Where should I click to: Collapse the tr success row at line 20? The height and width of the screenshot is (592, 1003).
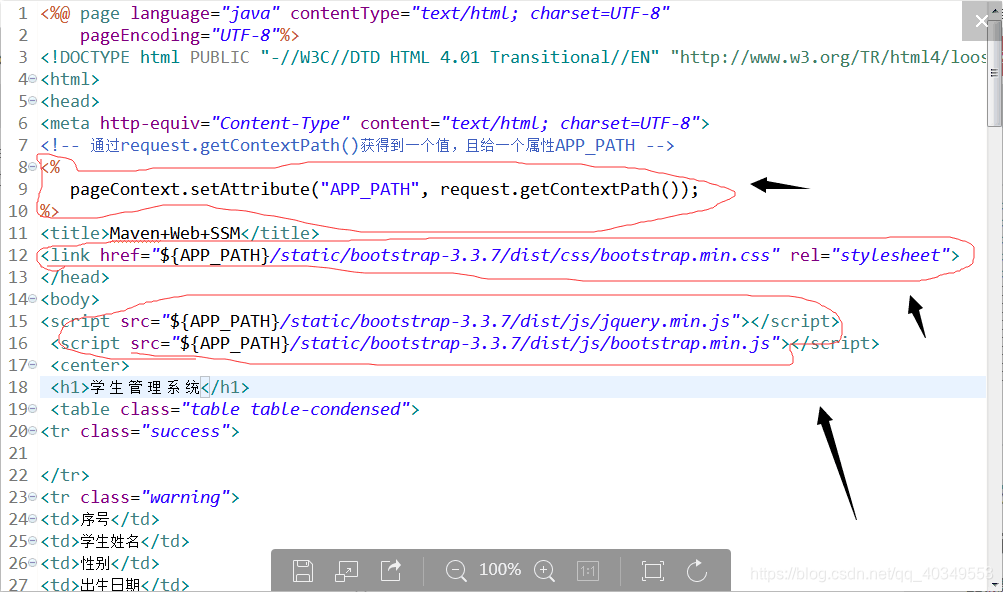click(x=33, y=431)
